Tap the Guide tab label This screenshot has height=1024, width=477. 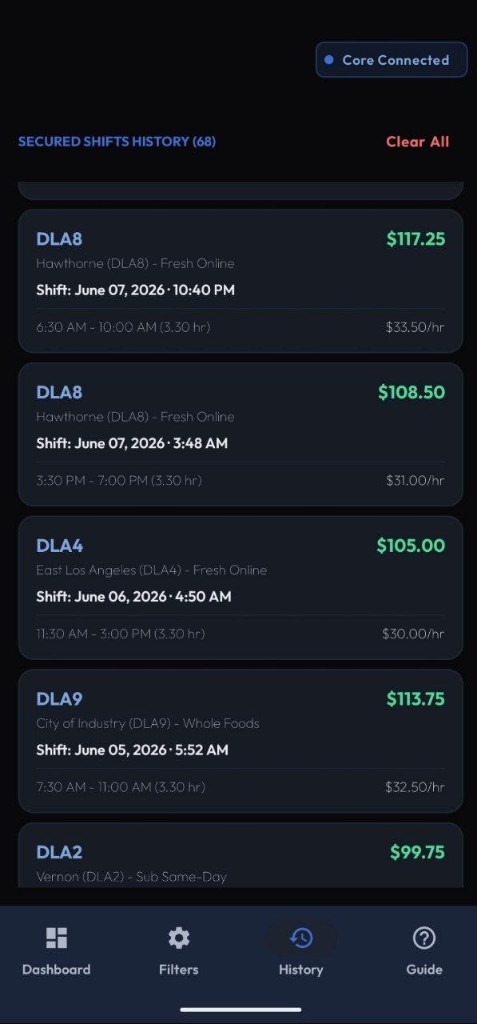coord(424,970)
